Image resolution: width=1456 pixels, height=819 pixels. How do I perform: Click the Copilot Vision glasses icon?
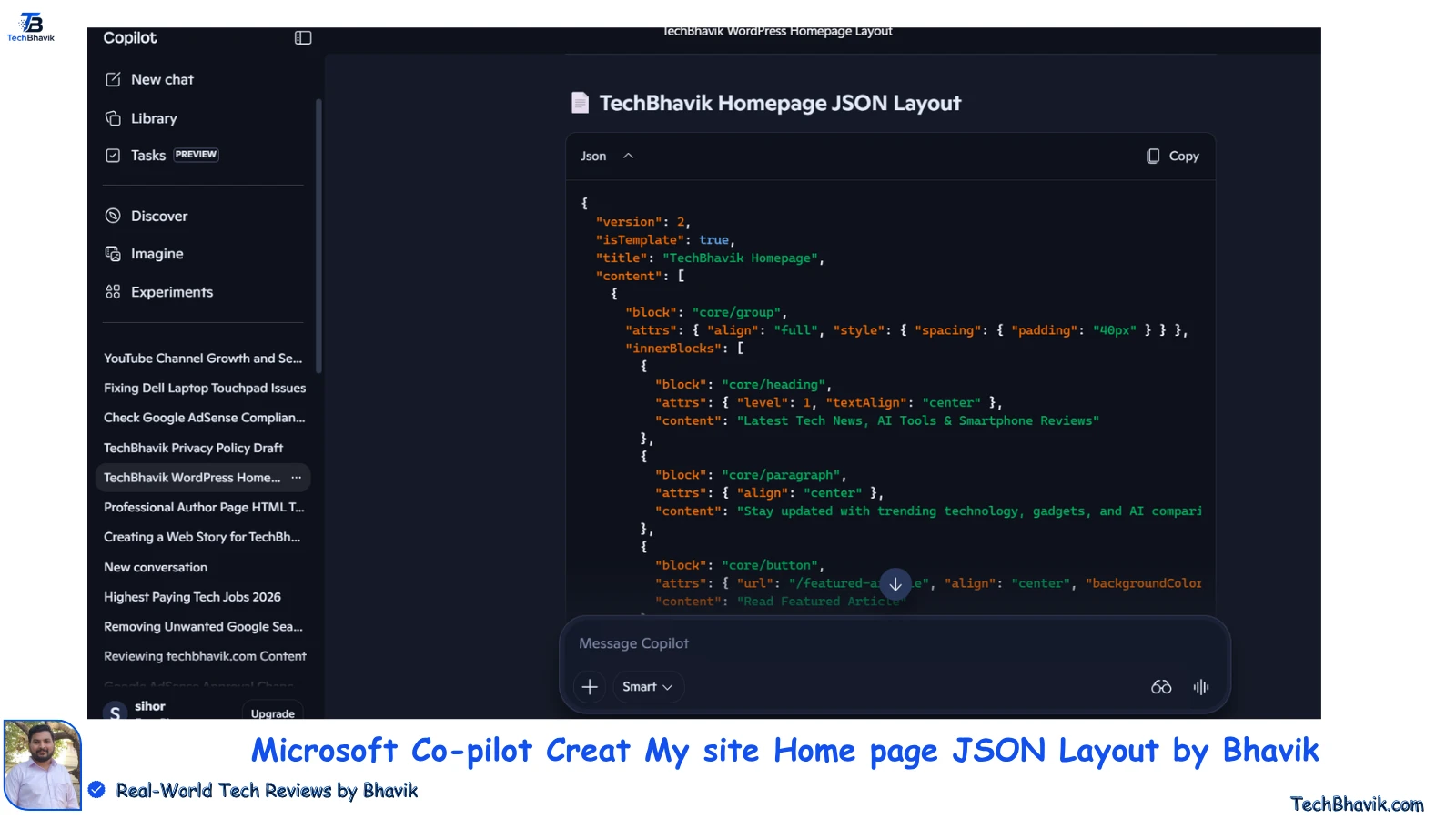(1161, 687)
